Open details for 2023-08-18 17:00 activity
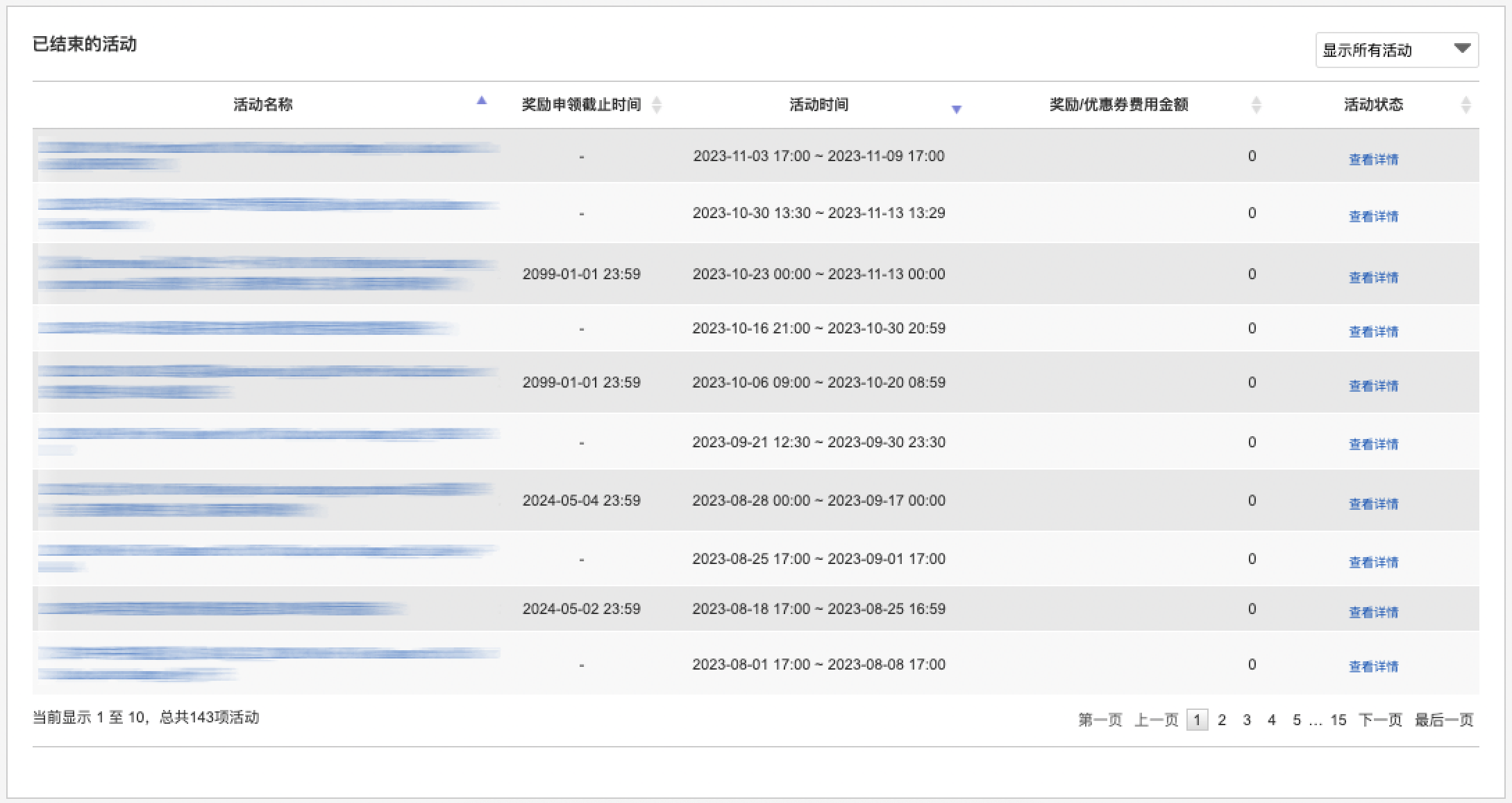This screenshot has width=1512, height=803. pyautogui.click(x=1373, y=612)
